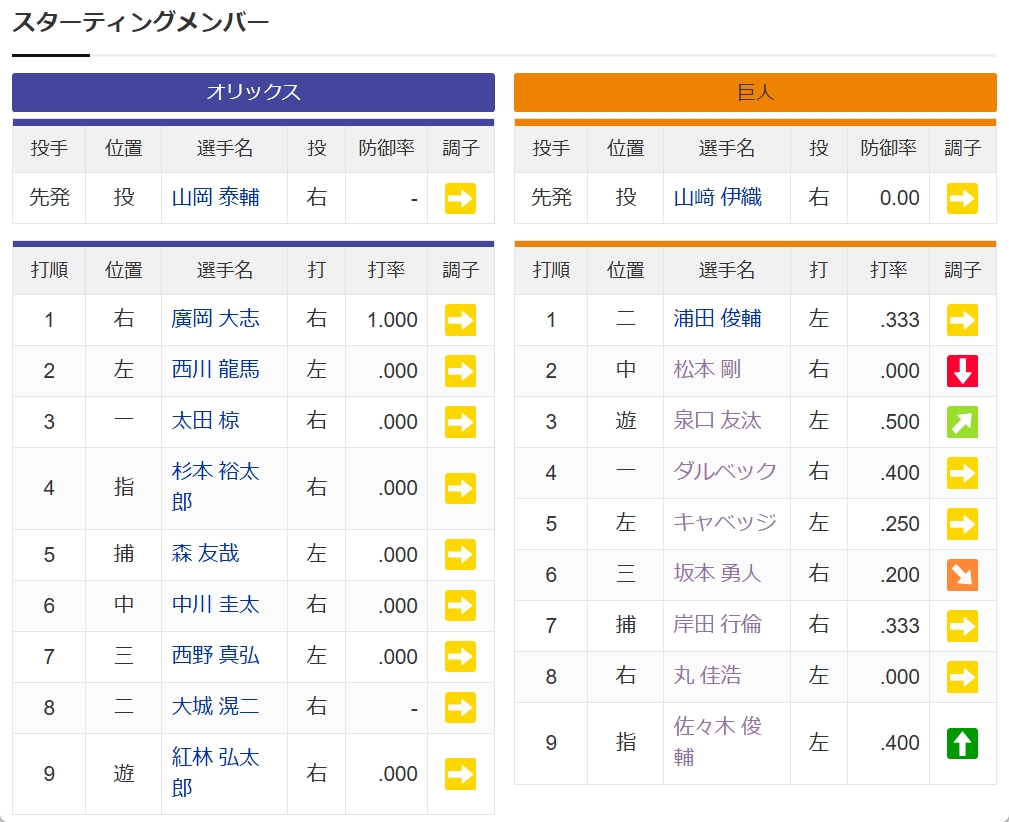The width and height of the screenshot is (1009, 822).
Task: Click the オリックス team header
Action: tap(253, 93)
